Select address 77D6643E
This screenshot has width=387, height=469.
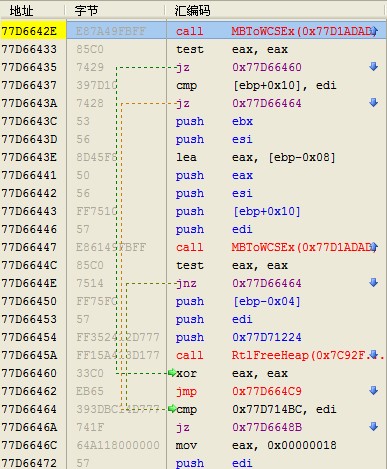[29, 157]
